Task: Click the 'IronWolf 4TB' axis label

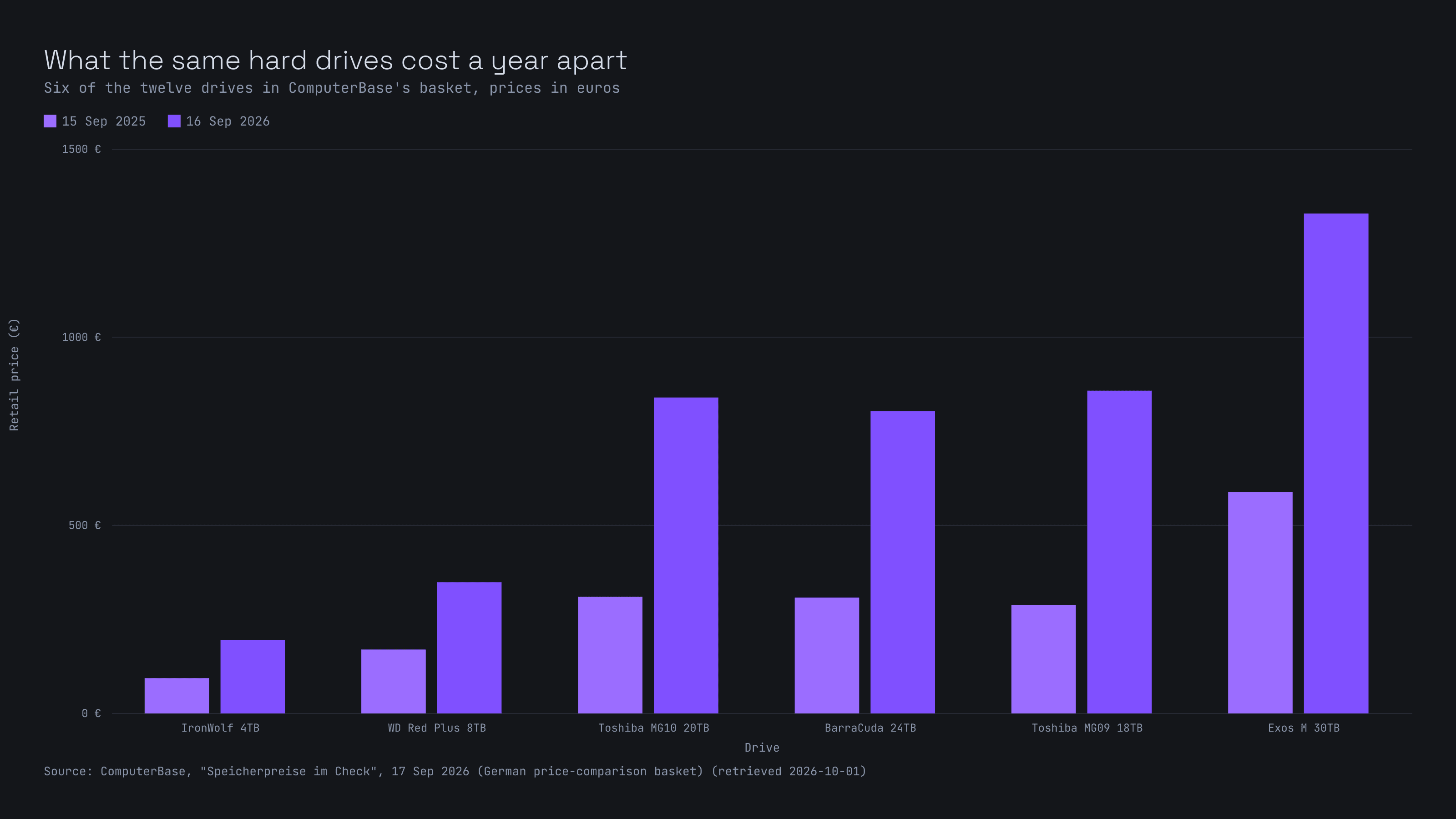Action: pos(220,728)
